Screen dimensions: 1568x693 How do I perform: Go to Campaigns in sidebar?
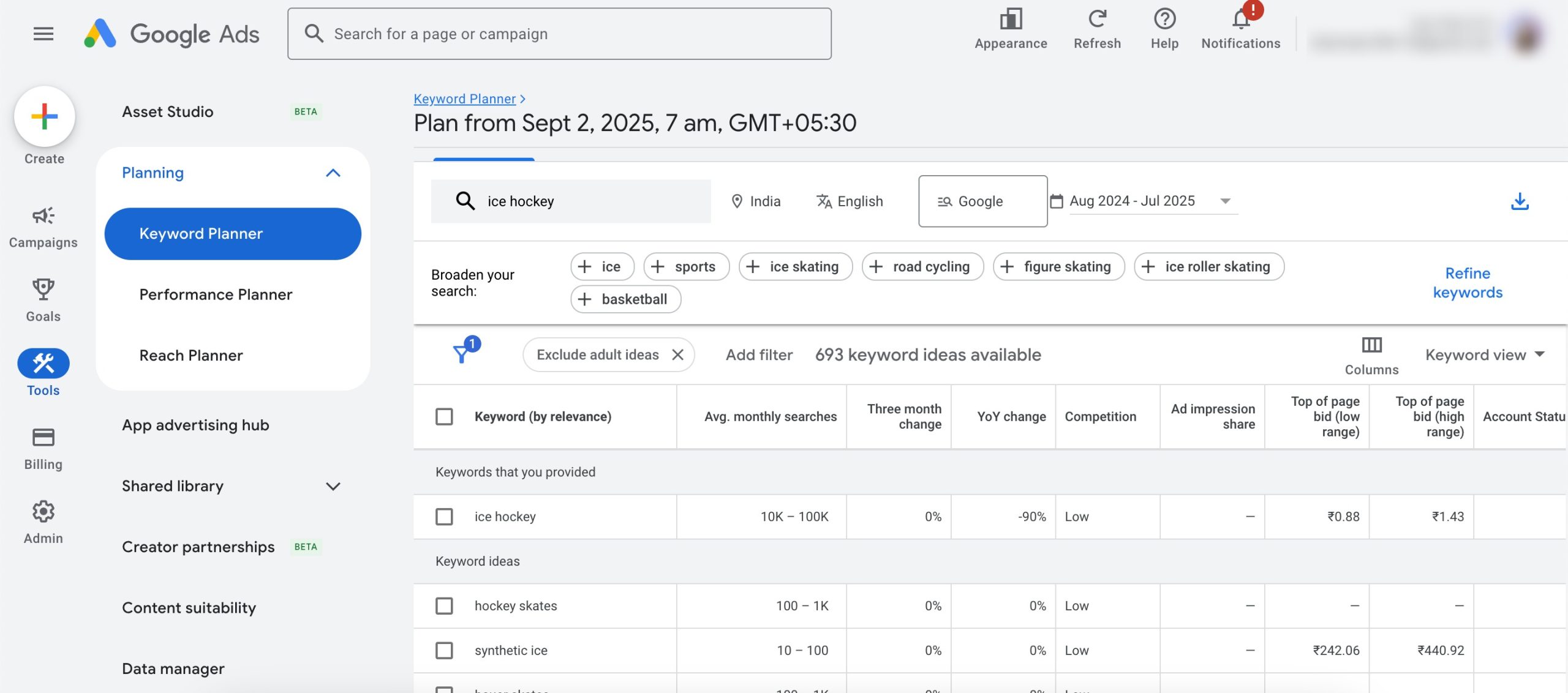(x=43, y=227)
